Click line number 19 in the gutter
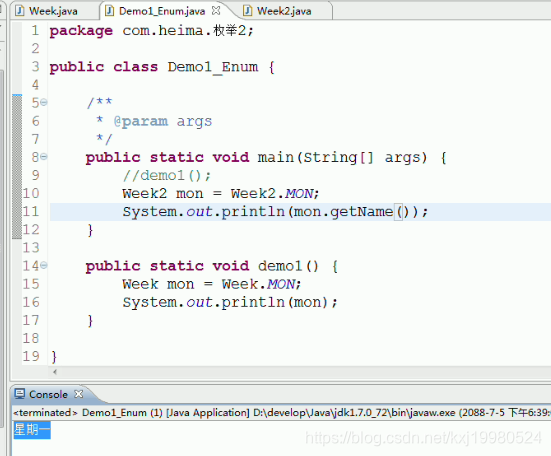Image resolution: width=551 pixels, height=456 pixels. click(31, 356)
